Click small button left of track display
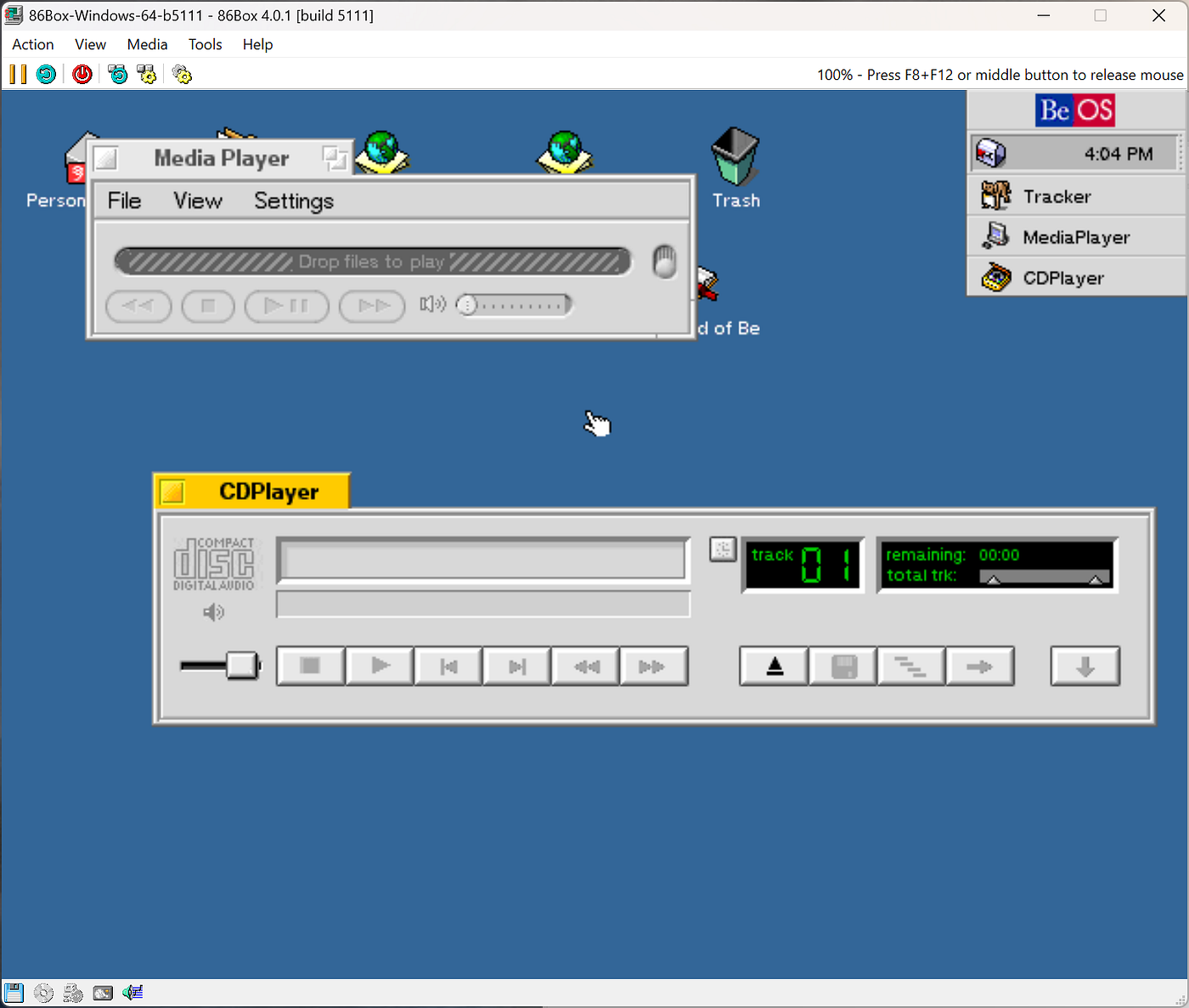 click(x=723, y=549)
